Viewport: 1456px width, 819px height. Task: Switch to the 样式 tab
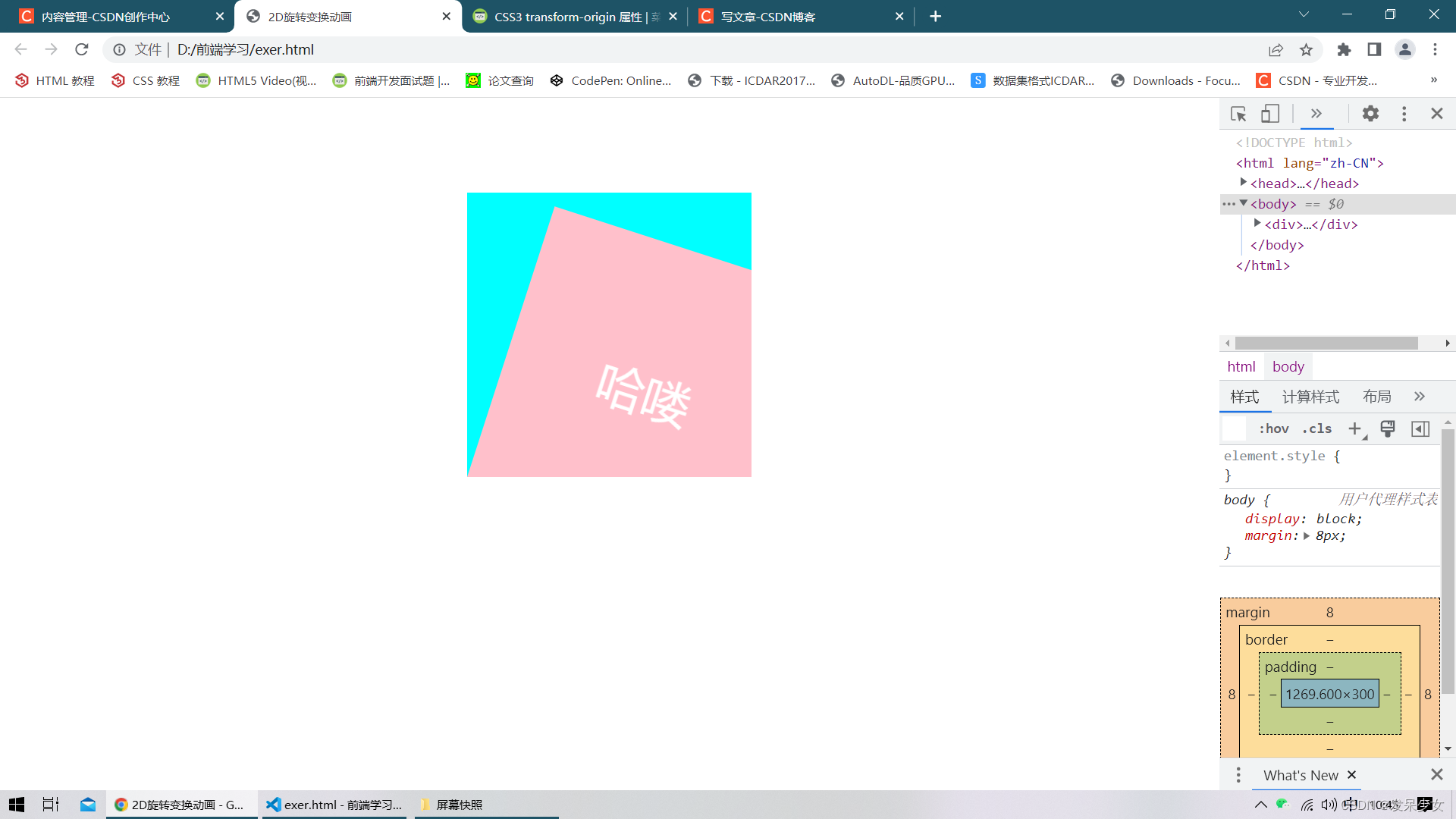tap(1244, 397)
